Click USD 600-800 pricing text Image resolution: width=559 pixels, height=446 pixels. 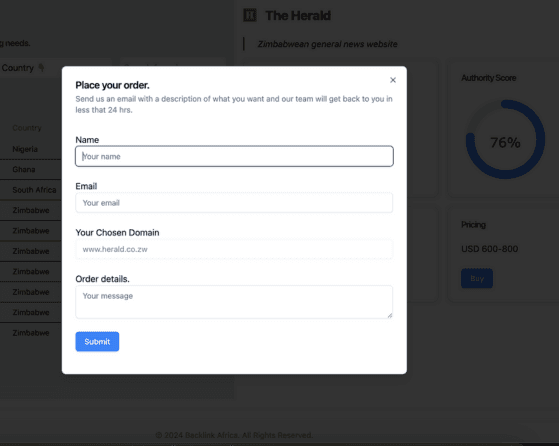point(489,249)
